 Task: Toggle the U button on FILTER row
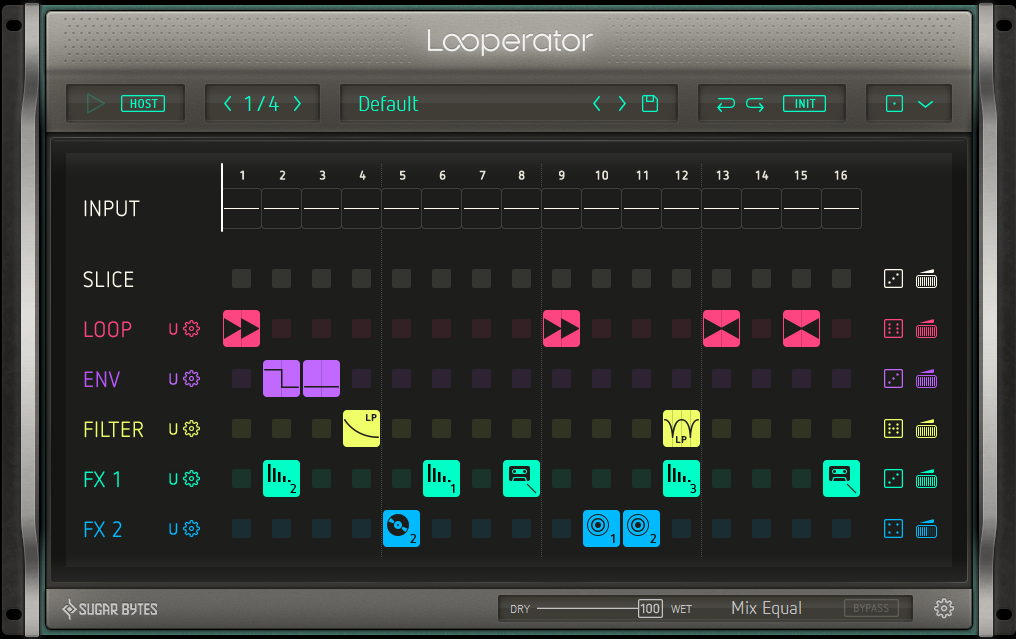pyautogui.click(x=173, y=429)
